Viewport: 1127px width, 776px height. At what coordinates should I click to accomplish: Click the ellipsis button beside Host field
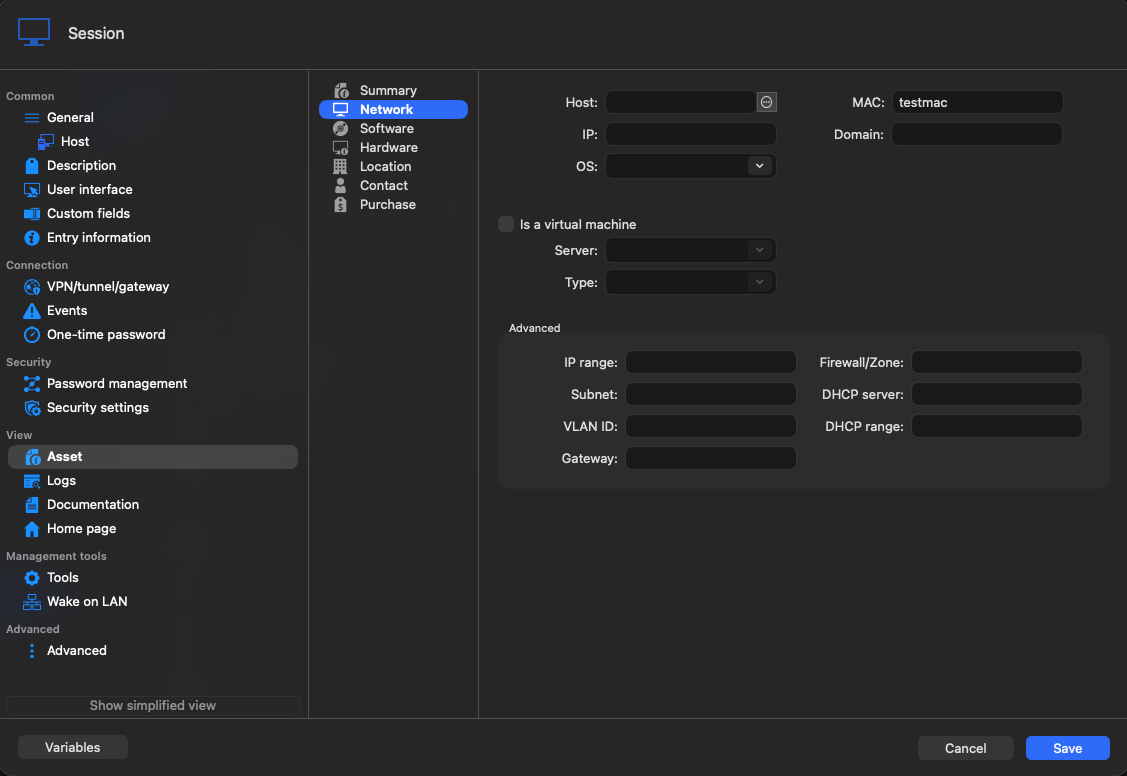(x=767, y=103)
